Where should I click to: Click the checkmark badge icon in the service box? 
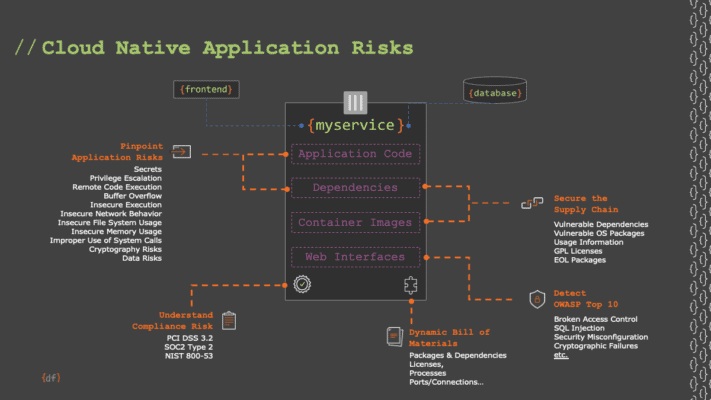click(x=302, y=285)
